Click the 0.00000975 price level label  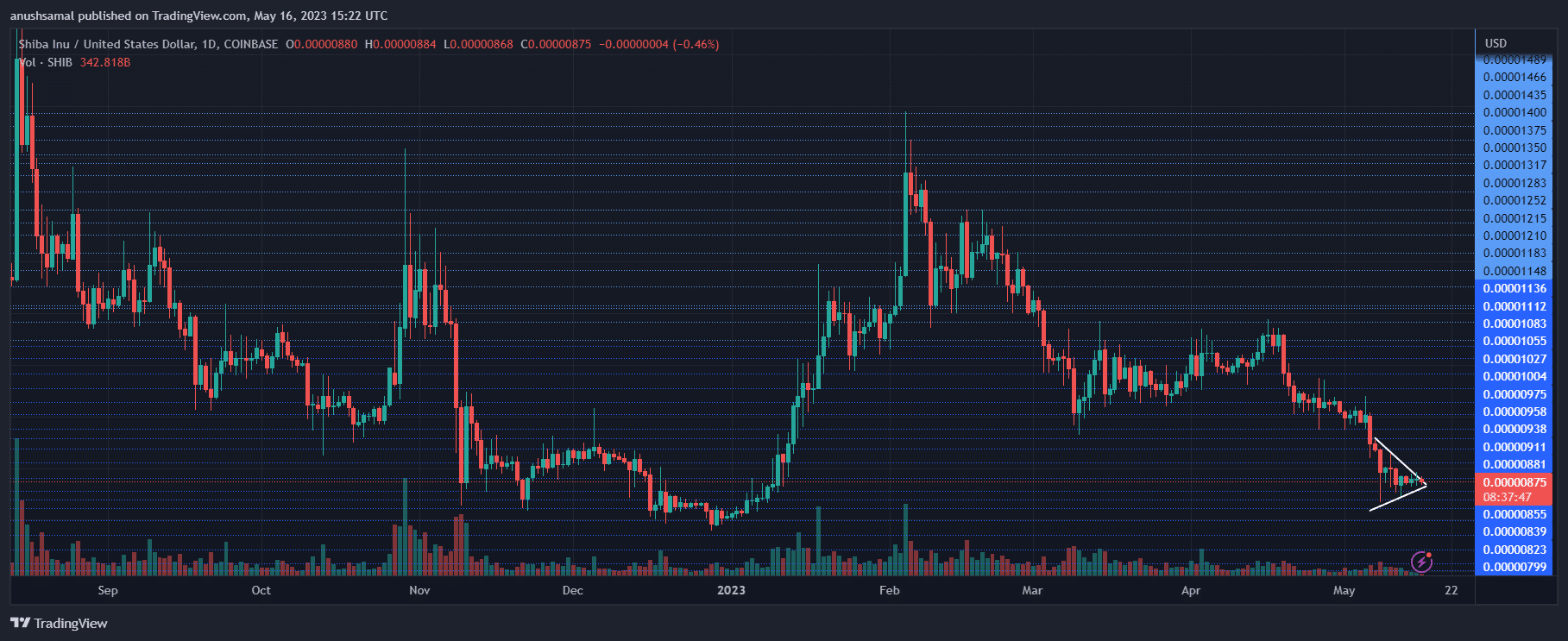pyautogui.click(x=1514, y=394)
